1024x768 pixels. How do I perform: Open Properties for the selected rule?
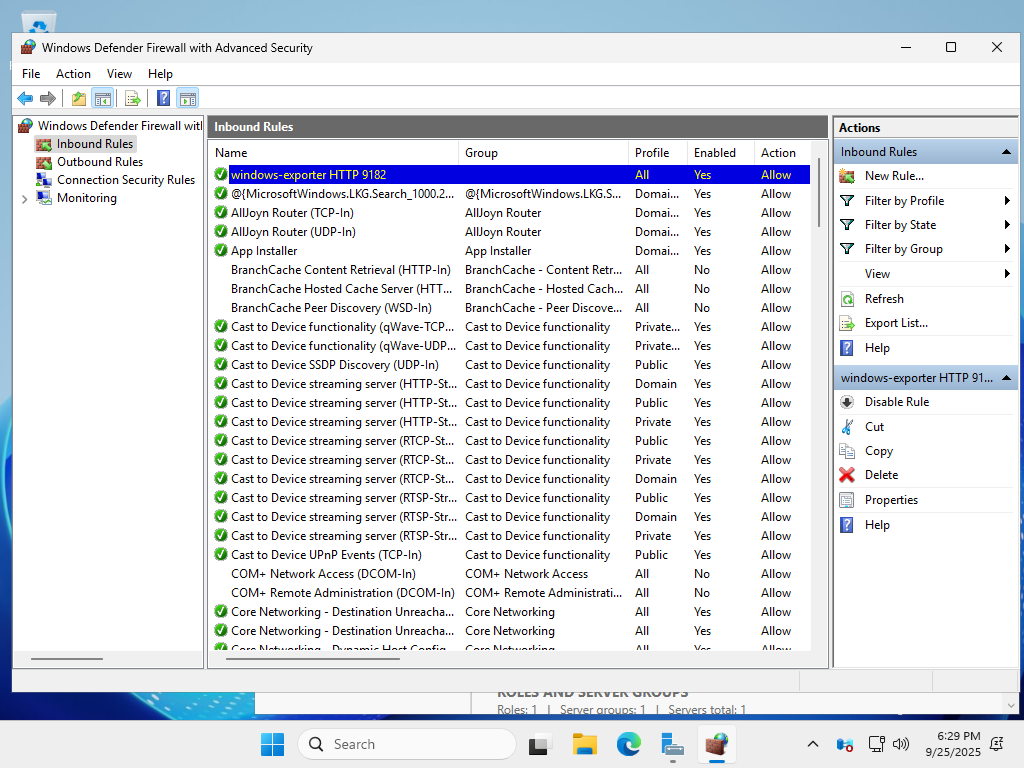pyautogui.click(x=890, y=500)
